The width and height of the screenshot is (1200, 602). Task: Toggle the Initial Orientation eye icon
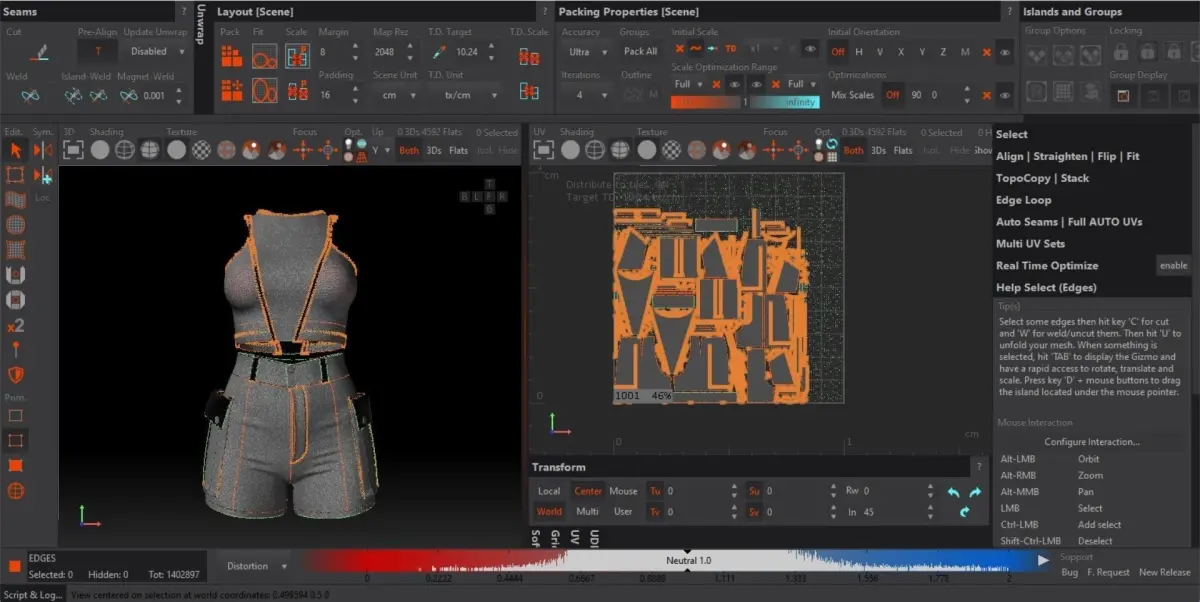pos(1007,51)
